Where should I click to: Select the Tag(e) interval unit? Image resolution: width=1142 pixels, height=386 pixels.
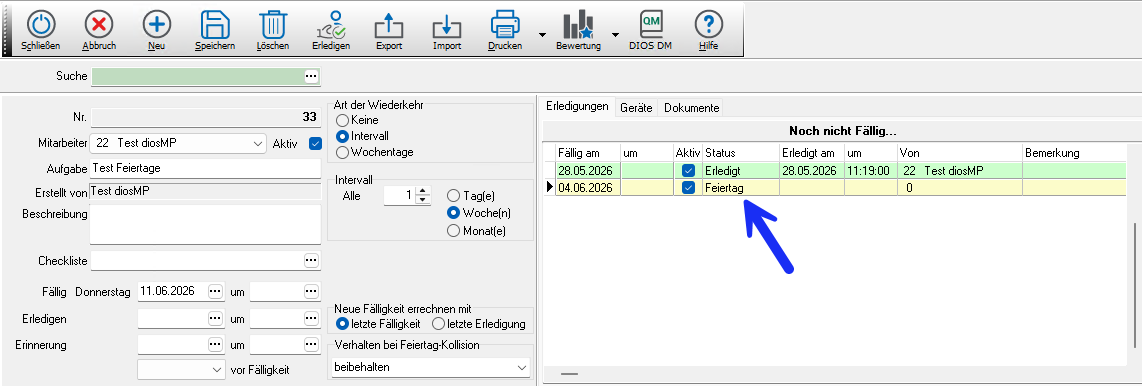coord(454,196)
